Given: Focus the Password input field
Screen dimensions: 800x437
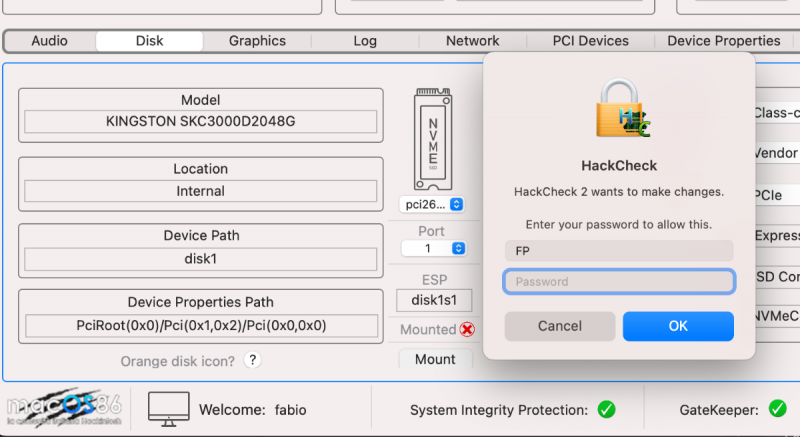Looking at the screenshot, I should (619, 282).
